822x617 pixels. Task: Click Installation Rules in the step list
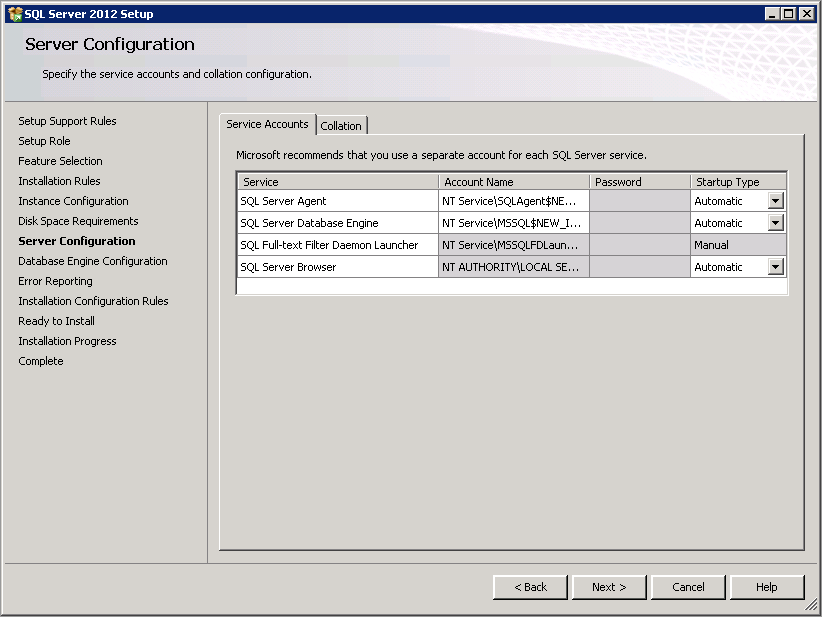coord(59,181)
